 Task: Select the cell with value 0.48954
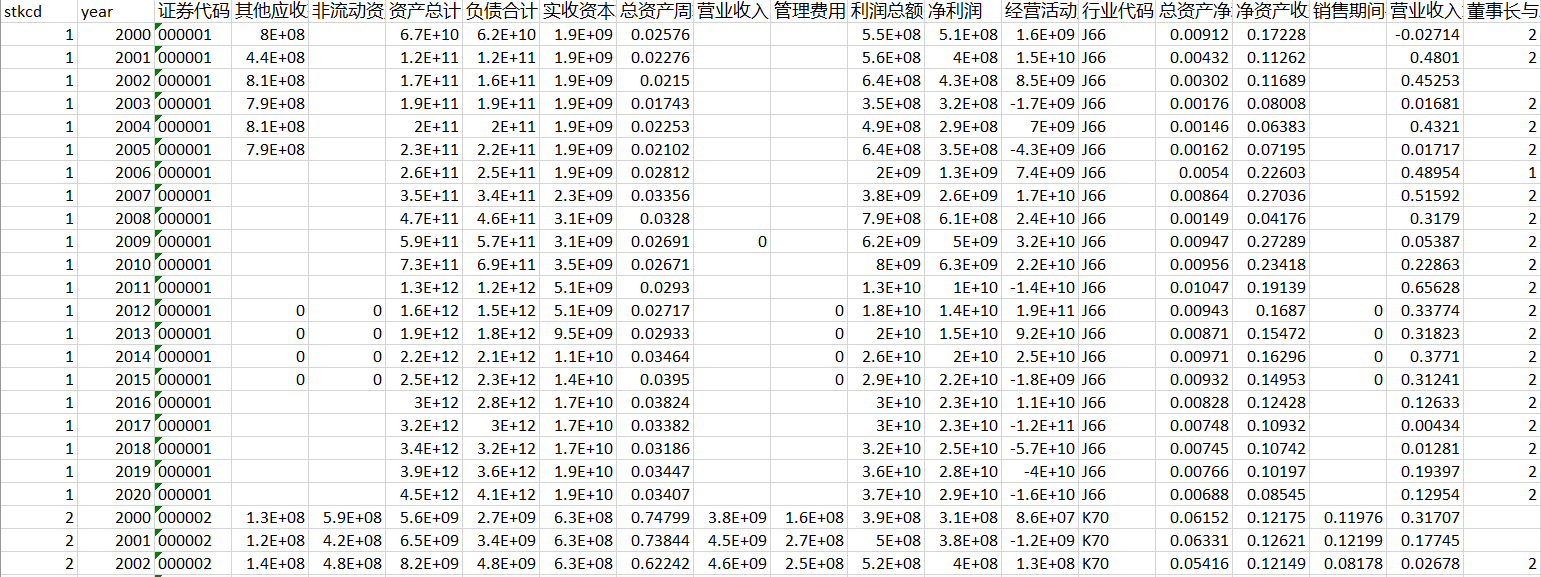point(1425,173)
